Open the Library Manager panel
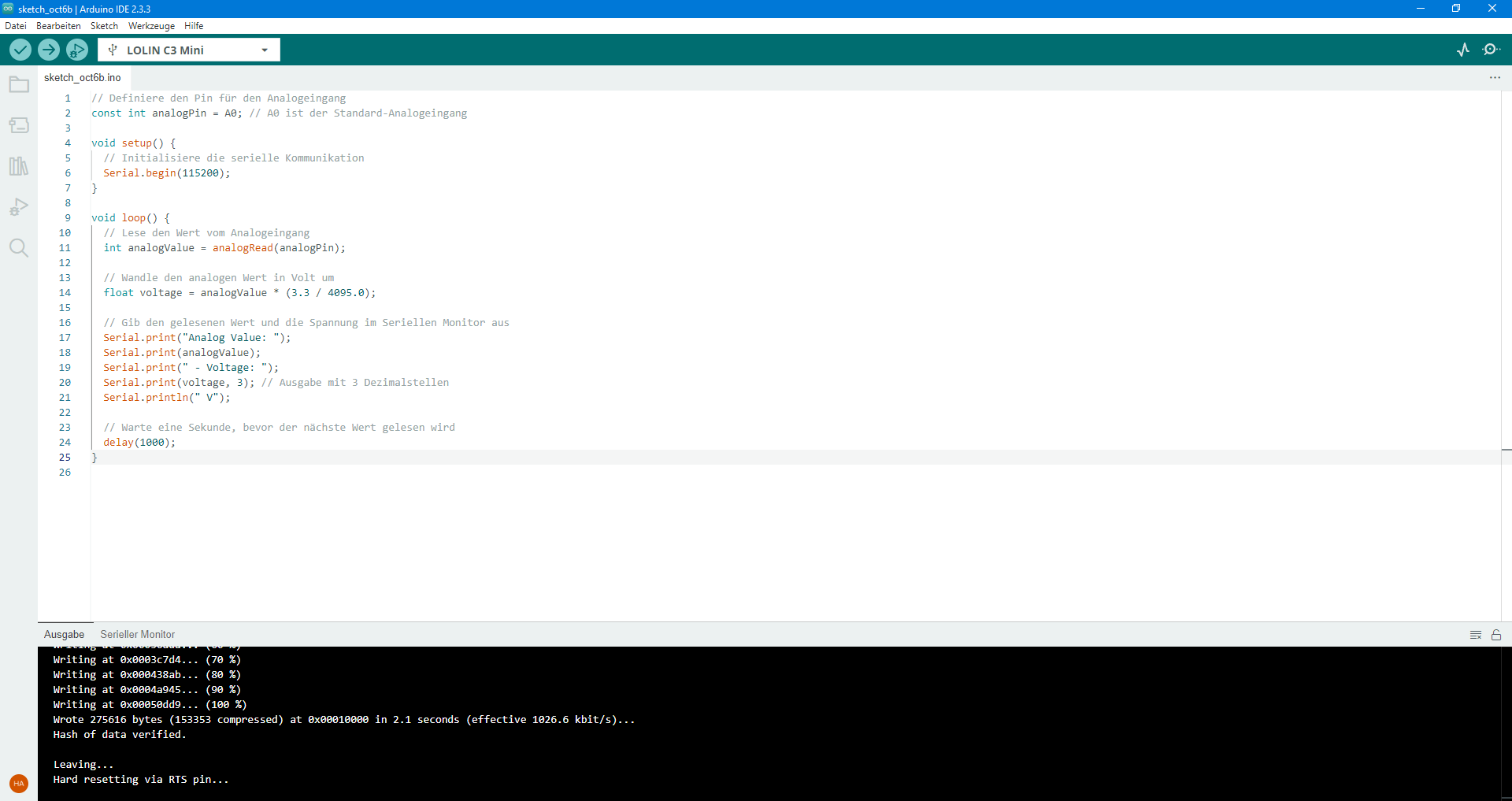 coord(18,166)
